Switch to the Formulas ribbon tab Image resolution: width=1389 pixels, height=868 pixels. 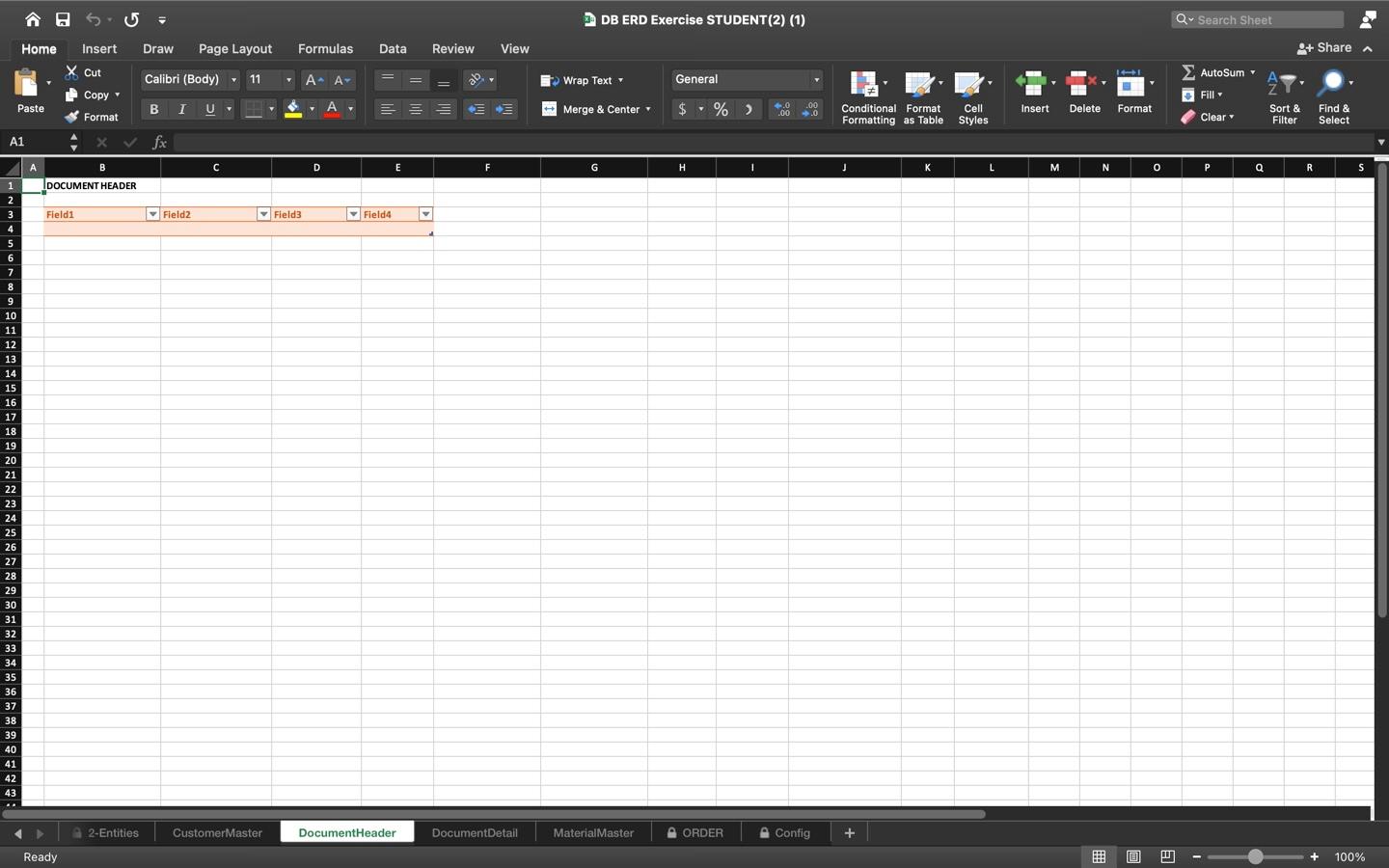(x=325, y=48)
